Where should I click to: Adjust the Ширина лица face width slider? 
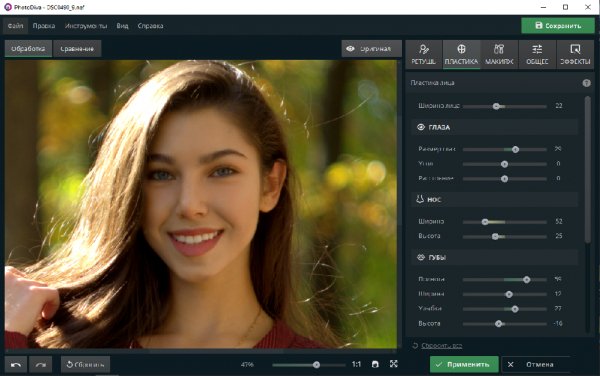pyautogui.click(x=504, y=106)
